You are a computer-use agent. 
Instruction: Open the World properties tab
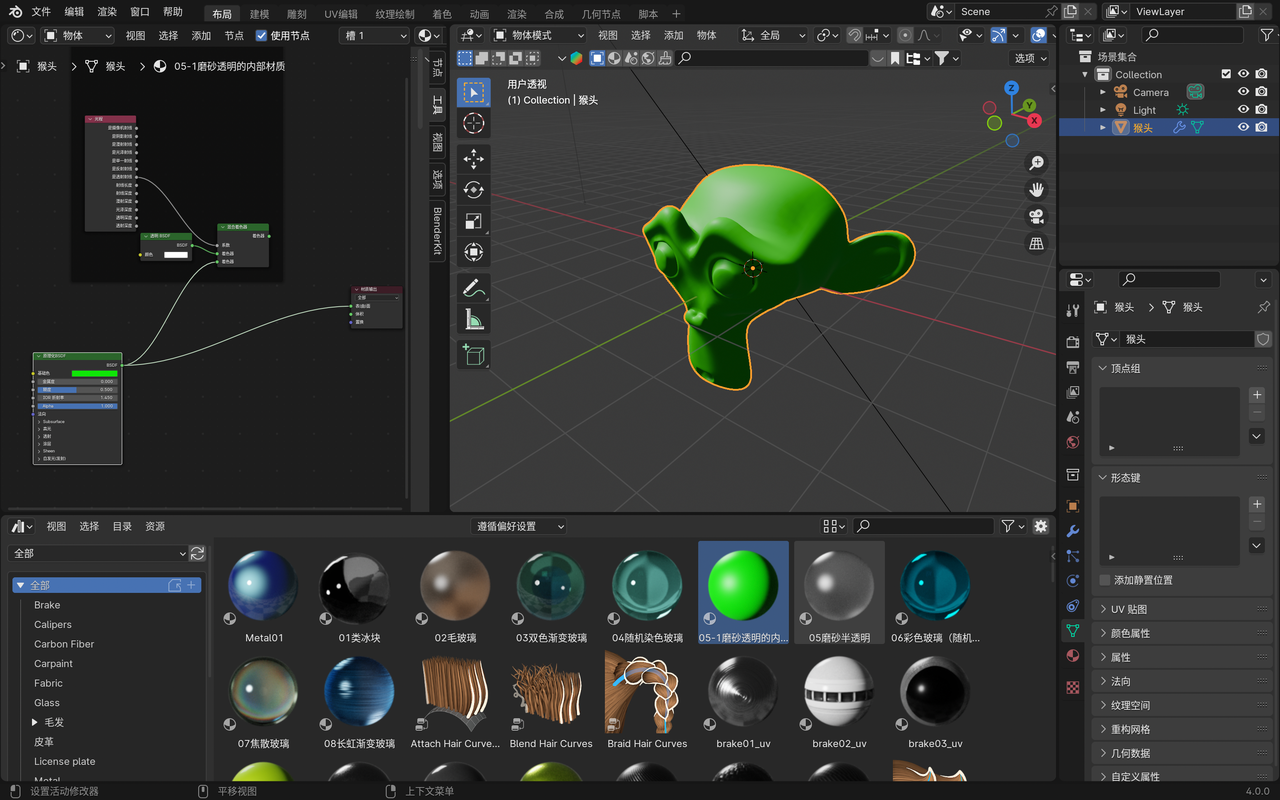[x=1073, y=442]
